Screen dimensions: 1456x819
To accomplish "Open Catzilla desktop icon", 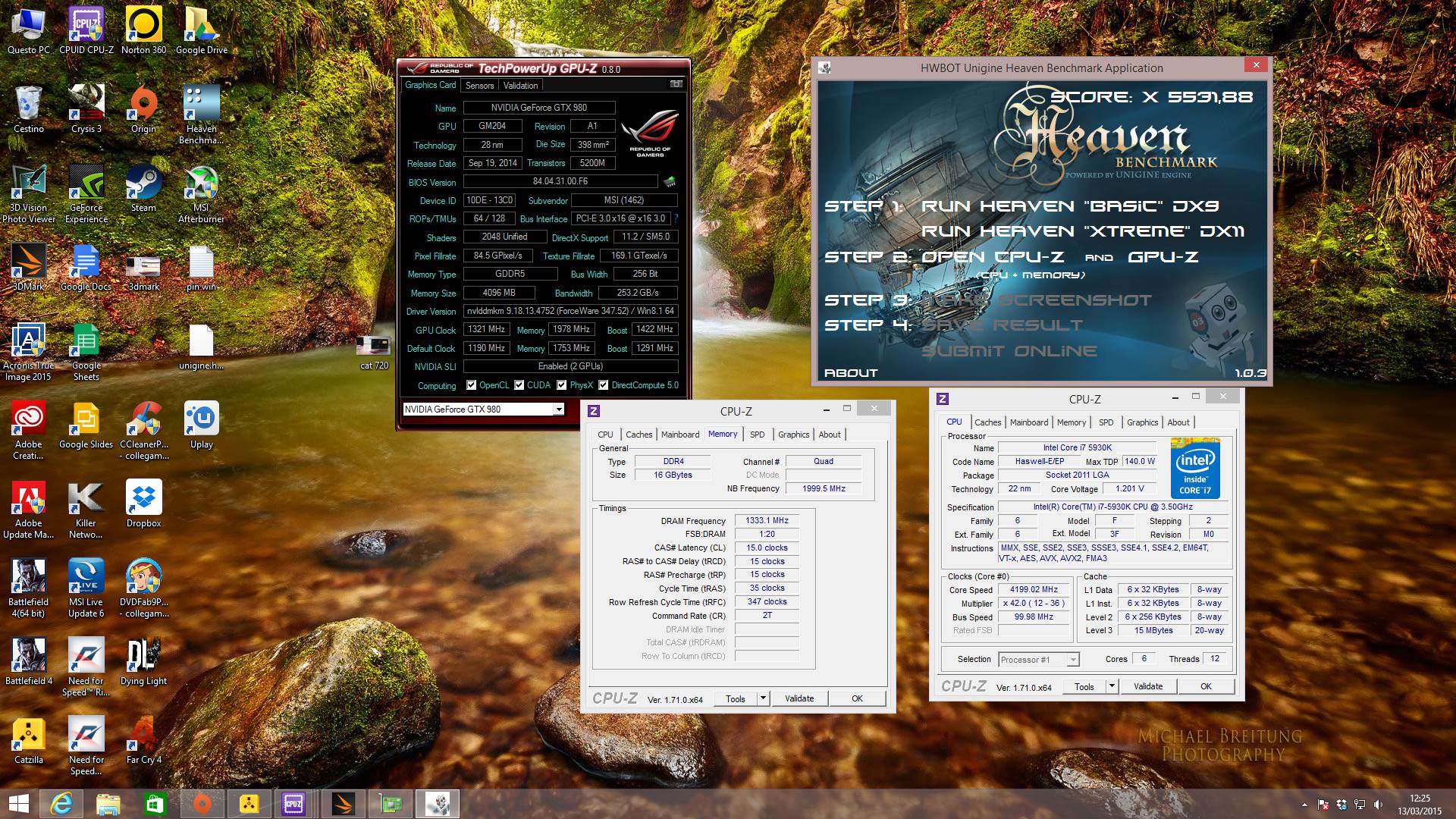I will (29, 740).
